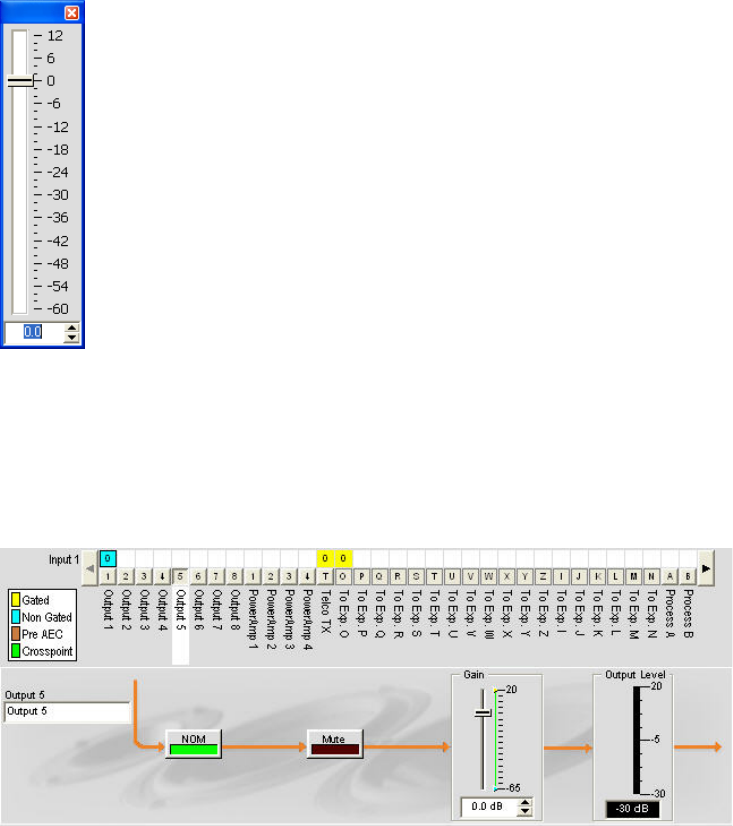Select the To Exp. R column button
The height and width of the screenshot is (826, 733).
(398, 576)
